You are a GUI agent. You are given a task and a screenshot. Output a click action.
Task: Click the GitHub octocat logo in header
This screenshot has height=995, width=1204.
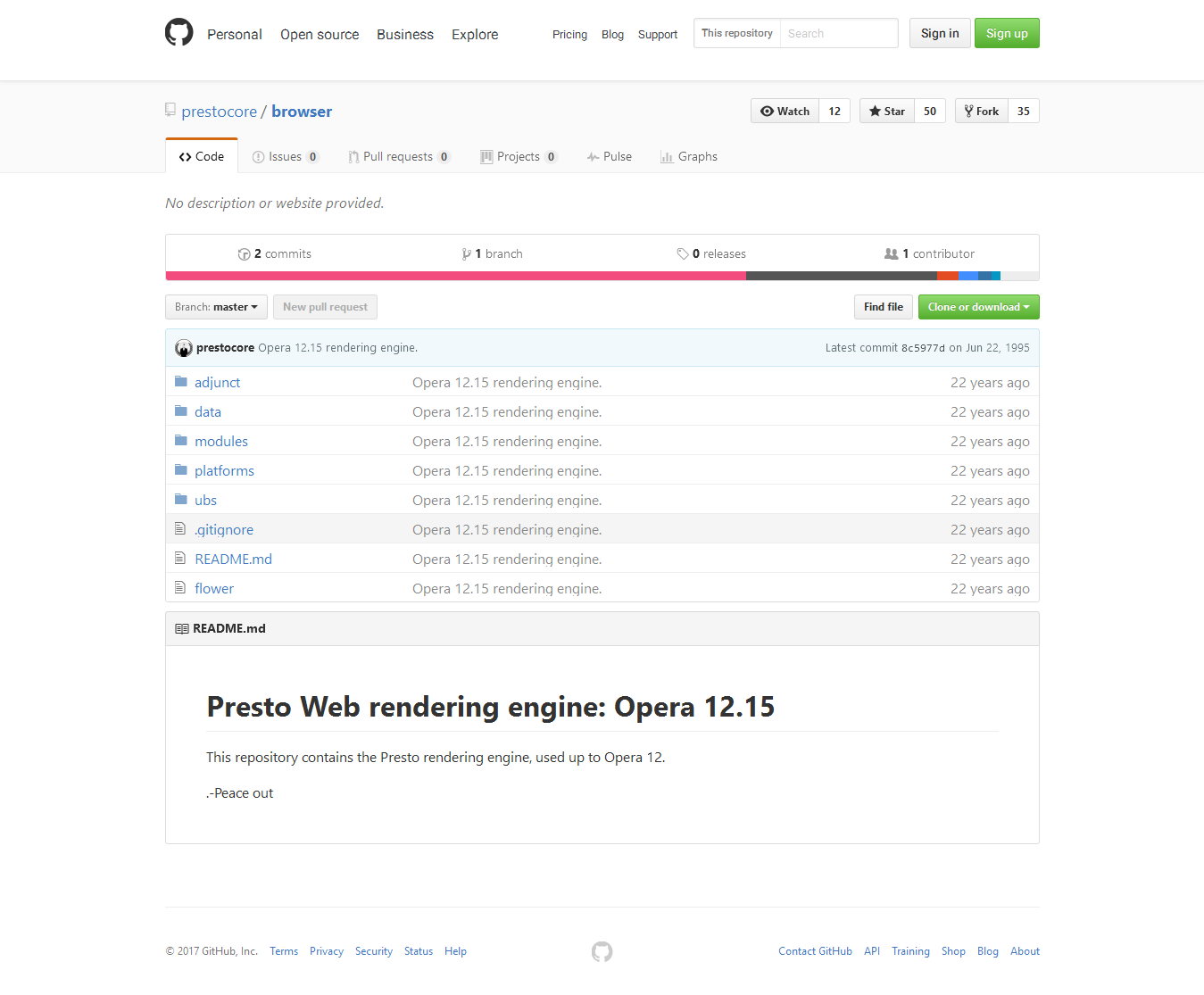[179, 32]
